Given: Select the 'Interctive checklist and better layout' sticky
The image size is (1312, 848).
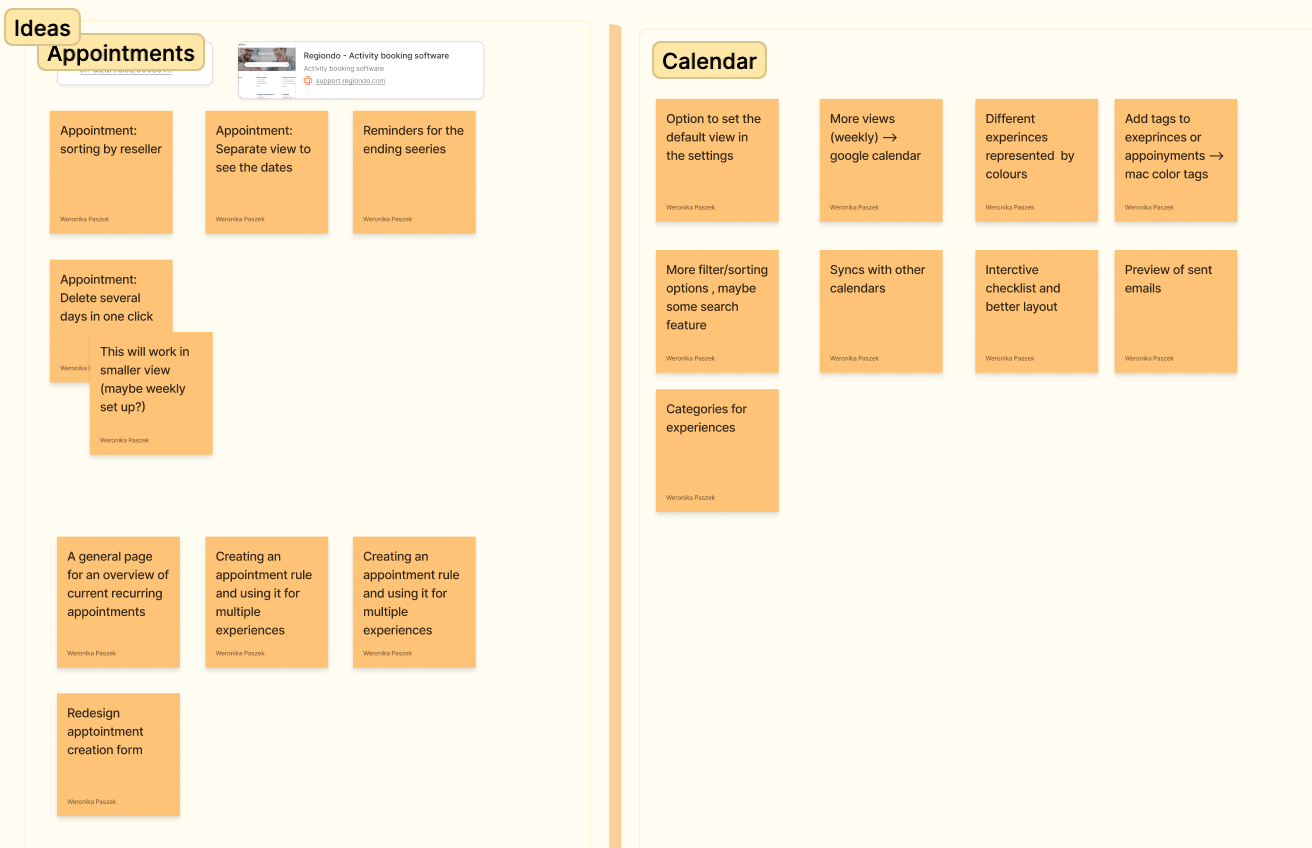Looking at the screenshot, I should [1037, 312].
